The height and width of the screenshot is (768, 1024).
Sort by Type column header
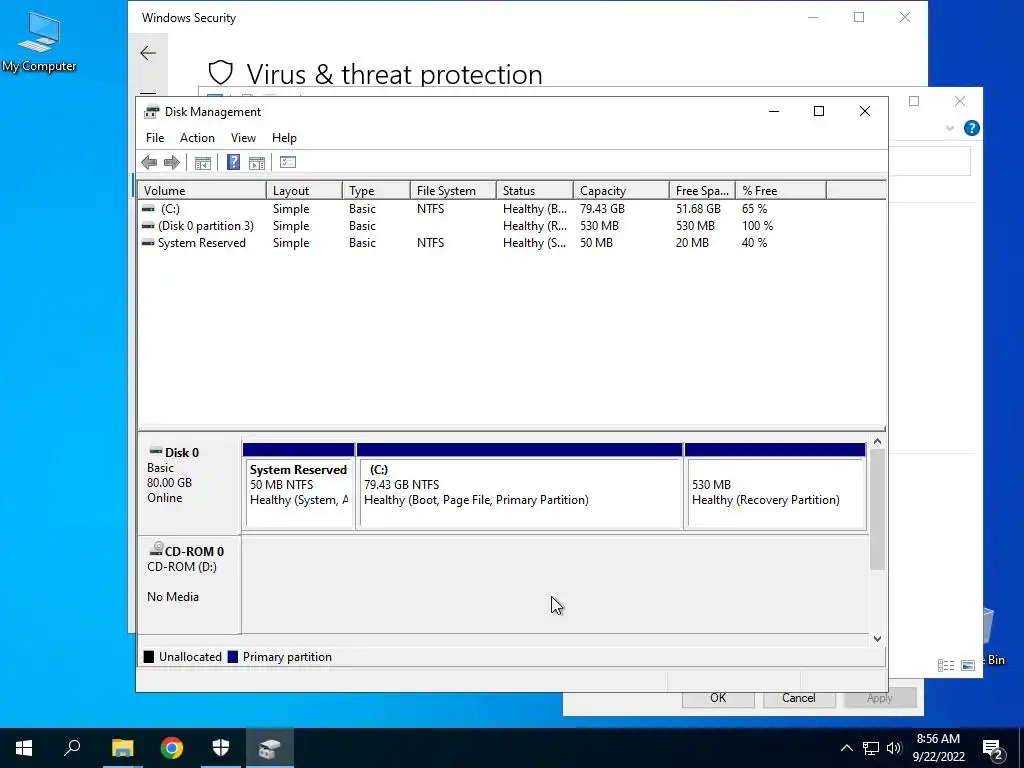(376, 191)
